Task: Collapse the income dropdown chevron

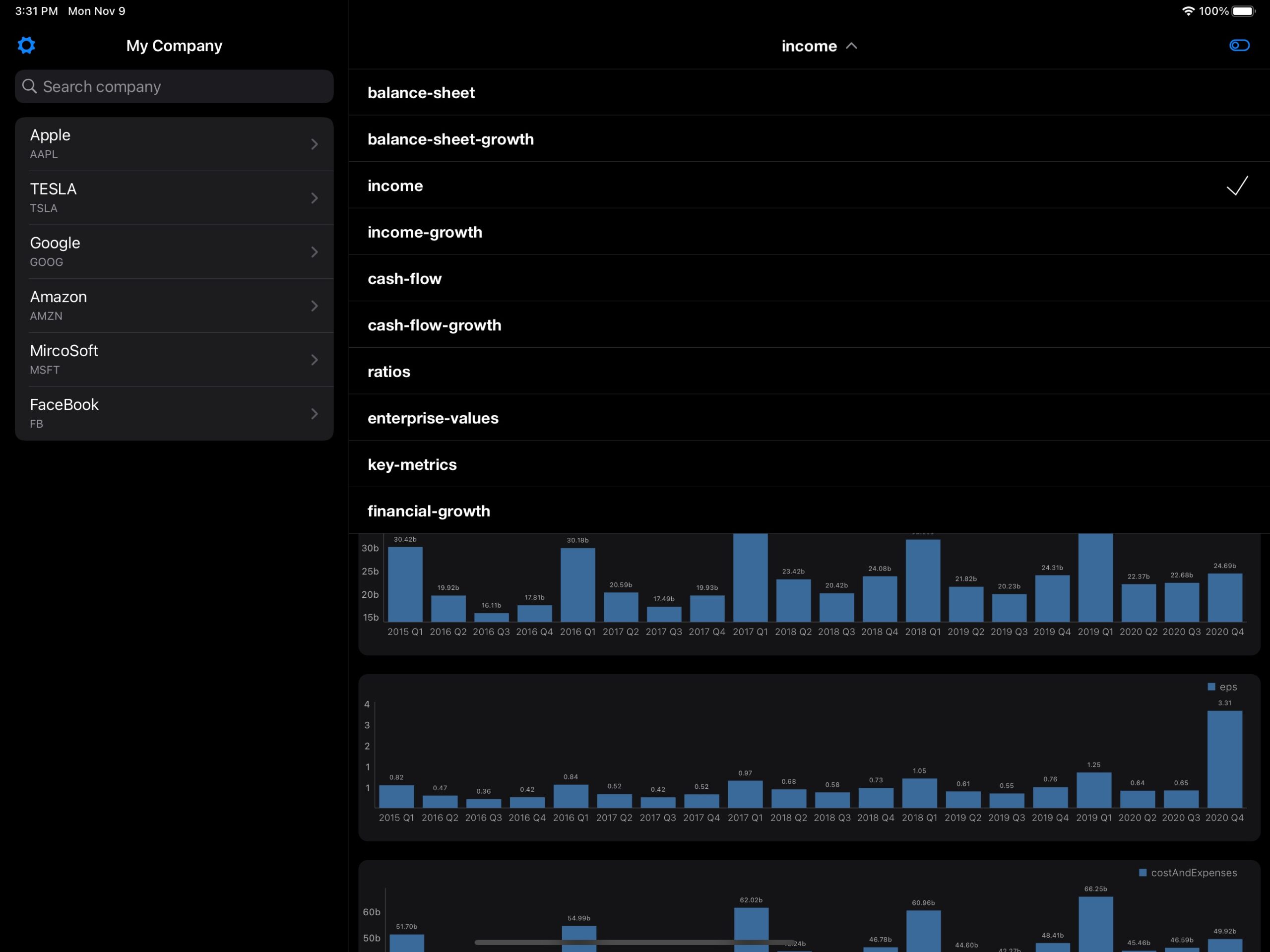Action: [x=851, y=46]
